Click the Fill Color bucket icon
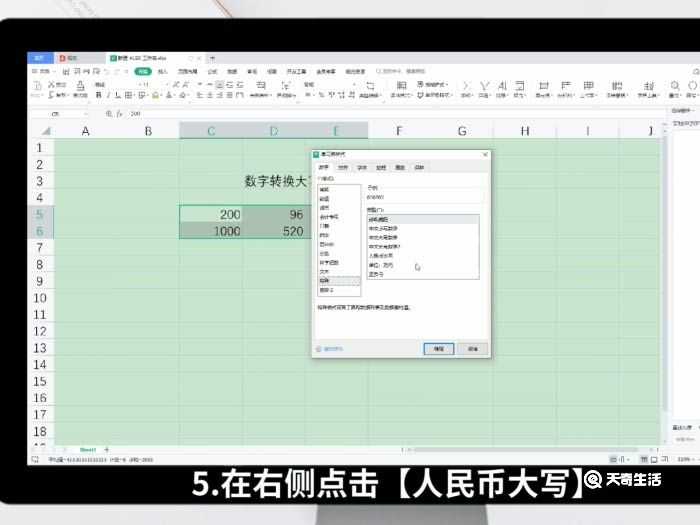Screen dimensions: 700x525 (x=155, y=95)
